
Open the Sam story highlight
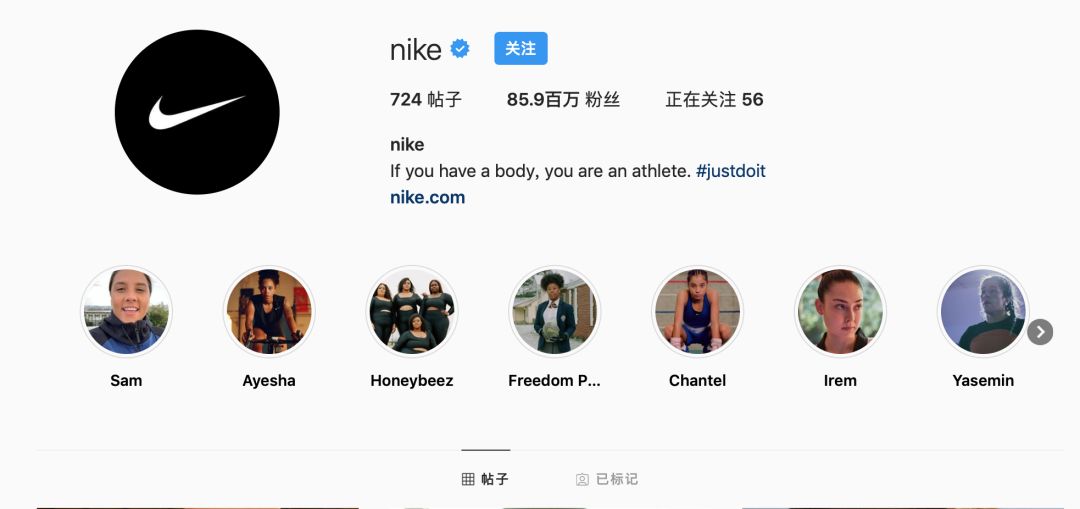click(126, 311)
